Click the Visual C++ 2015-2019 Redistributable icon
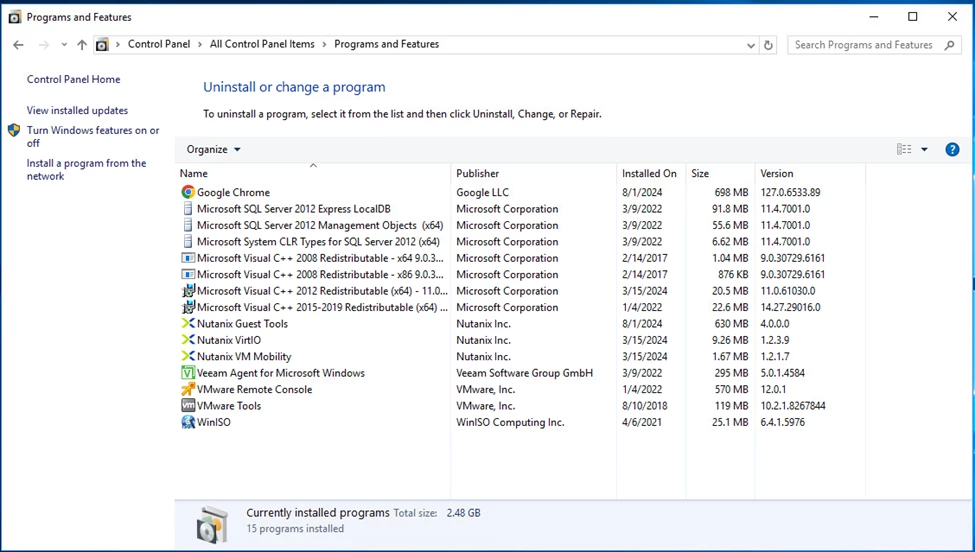Screen dimensions: 975x552 click(188, 307)
